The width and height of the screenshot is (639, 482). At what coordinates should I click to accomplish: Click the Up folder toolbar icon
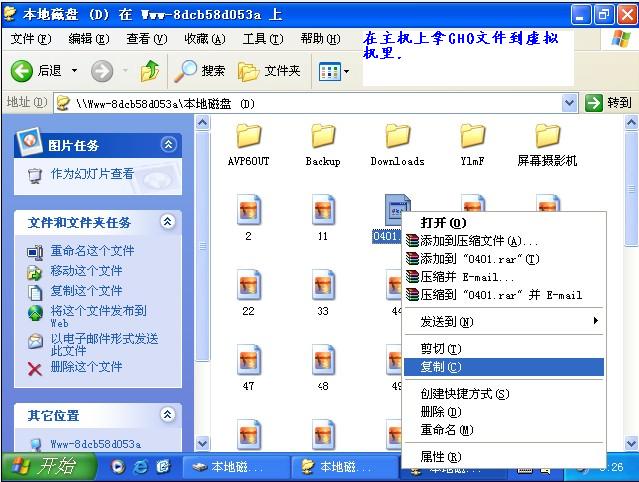click(x=150, y=71)
